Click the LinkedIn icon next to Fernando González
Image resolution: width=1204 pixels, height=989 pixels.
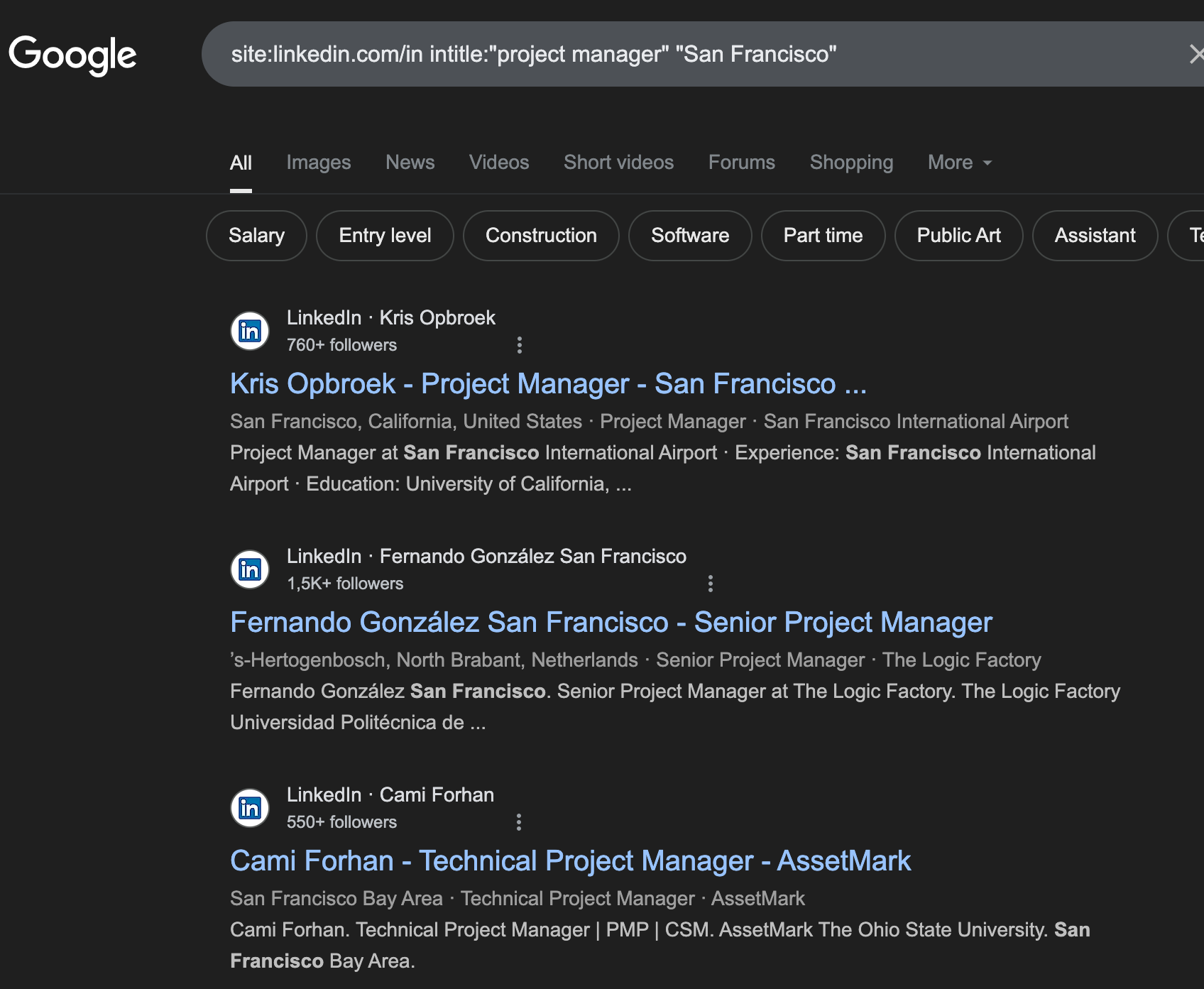coord(249,569)
